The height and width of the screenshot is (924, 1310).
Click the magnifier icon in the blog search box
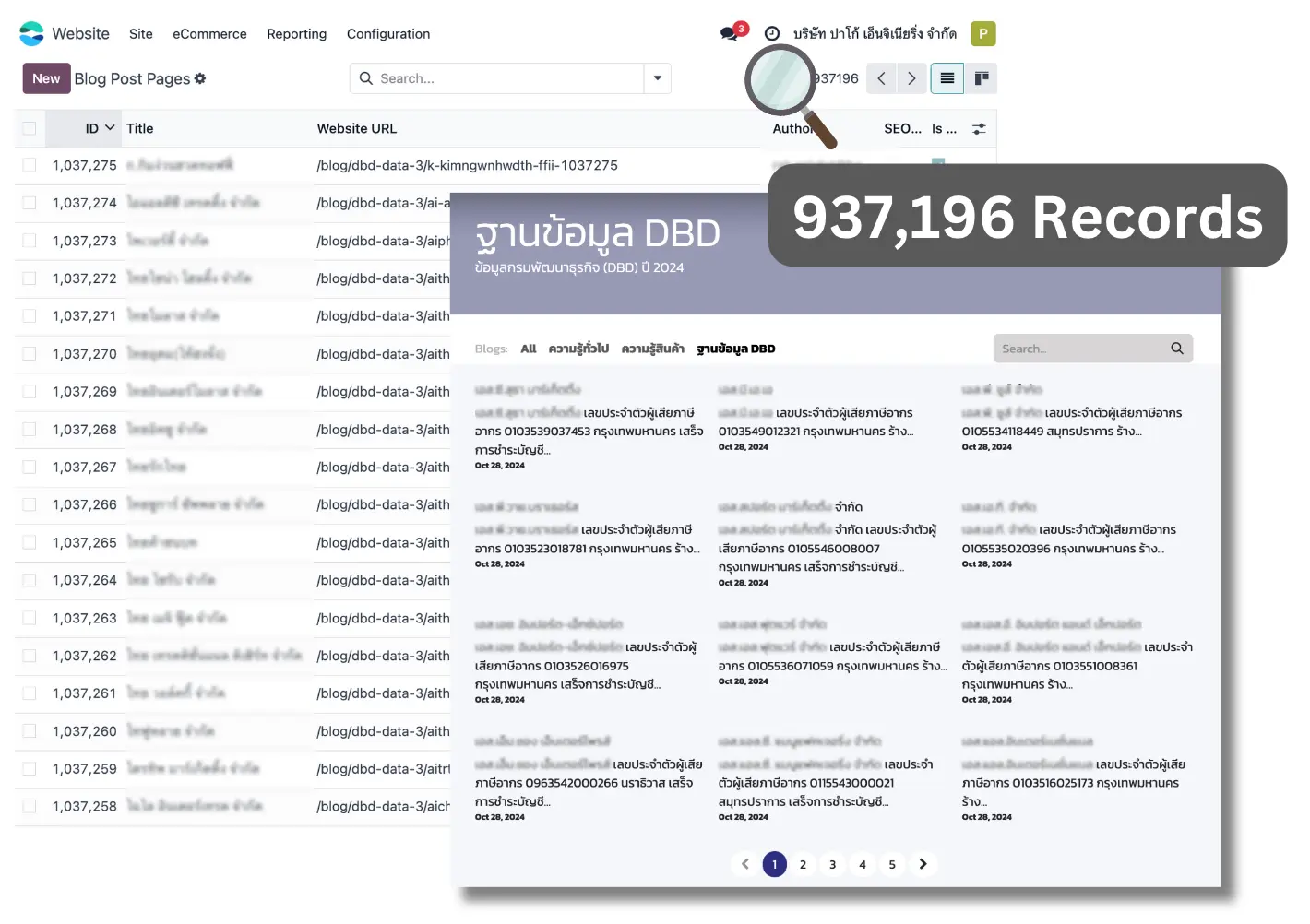[1177, 349]
